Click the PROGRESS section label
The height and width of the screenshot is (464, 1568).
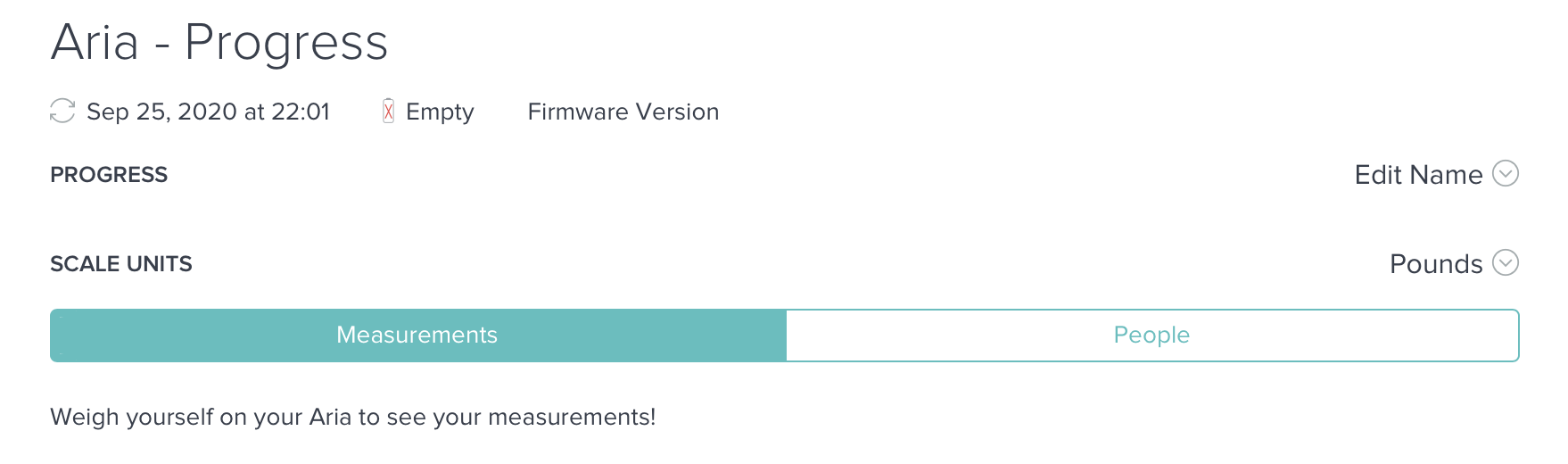tap(109, 175)
